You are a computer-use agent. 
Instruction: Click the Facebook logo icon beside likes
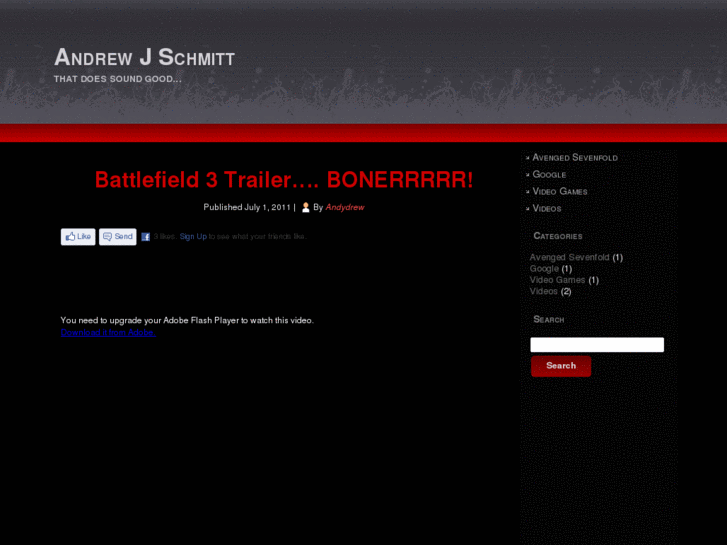click(146, 237)
